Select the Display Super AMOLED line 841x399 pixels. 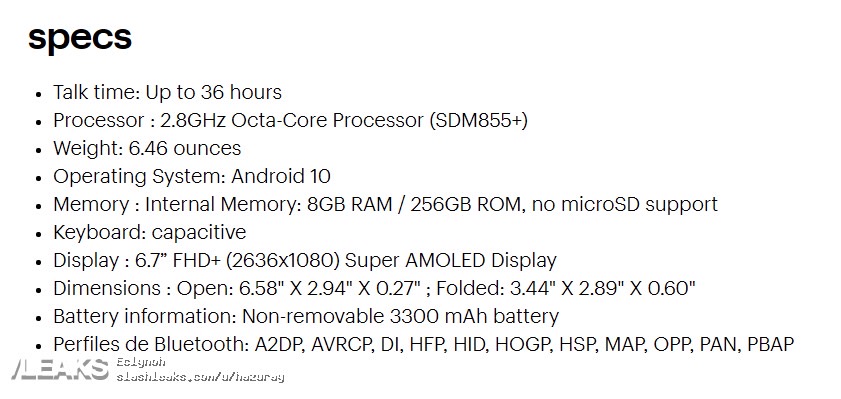click(x=305, y=260)
